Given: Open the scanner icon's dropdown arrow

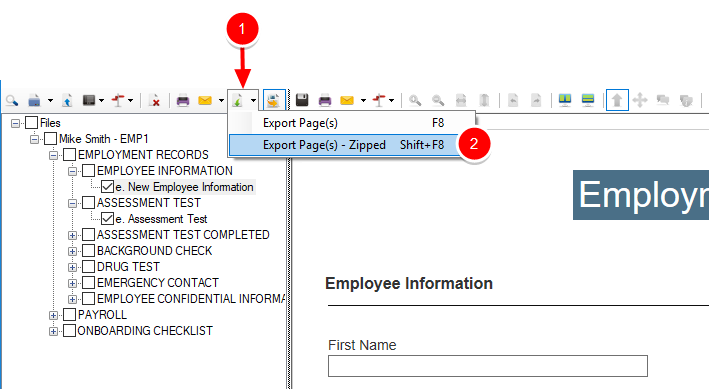Looking at the screenshot, I should (50, 100).
